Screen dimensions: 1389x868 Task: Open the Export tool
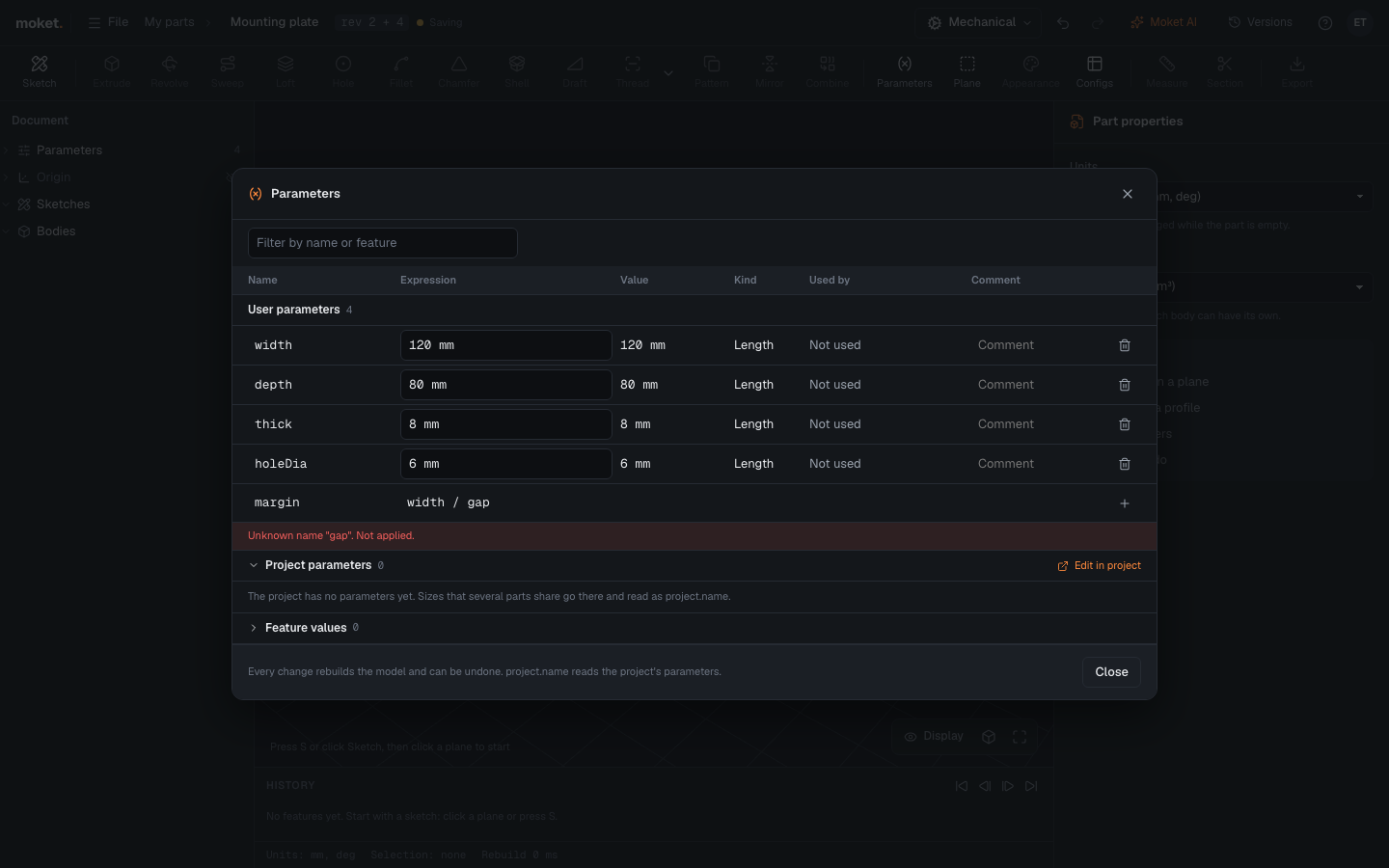(1297, 71)
